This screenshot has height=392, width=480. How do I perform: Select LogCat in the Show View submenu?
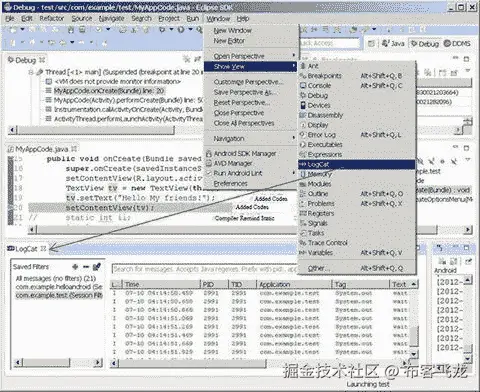coord(356,164)
